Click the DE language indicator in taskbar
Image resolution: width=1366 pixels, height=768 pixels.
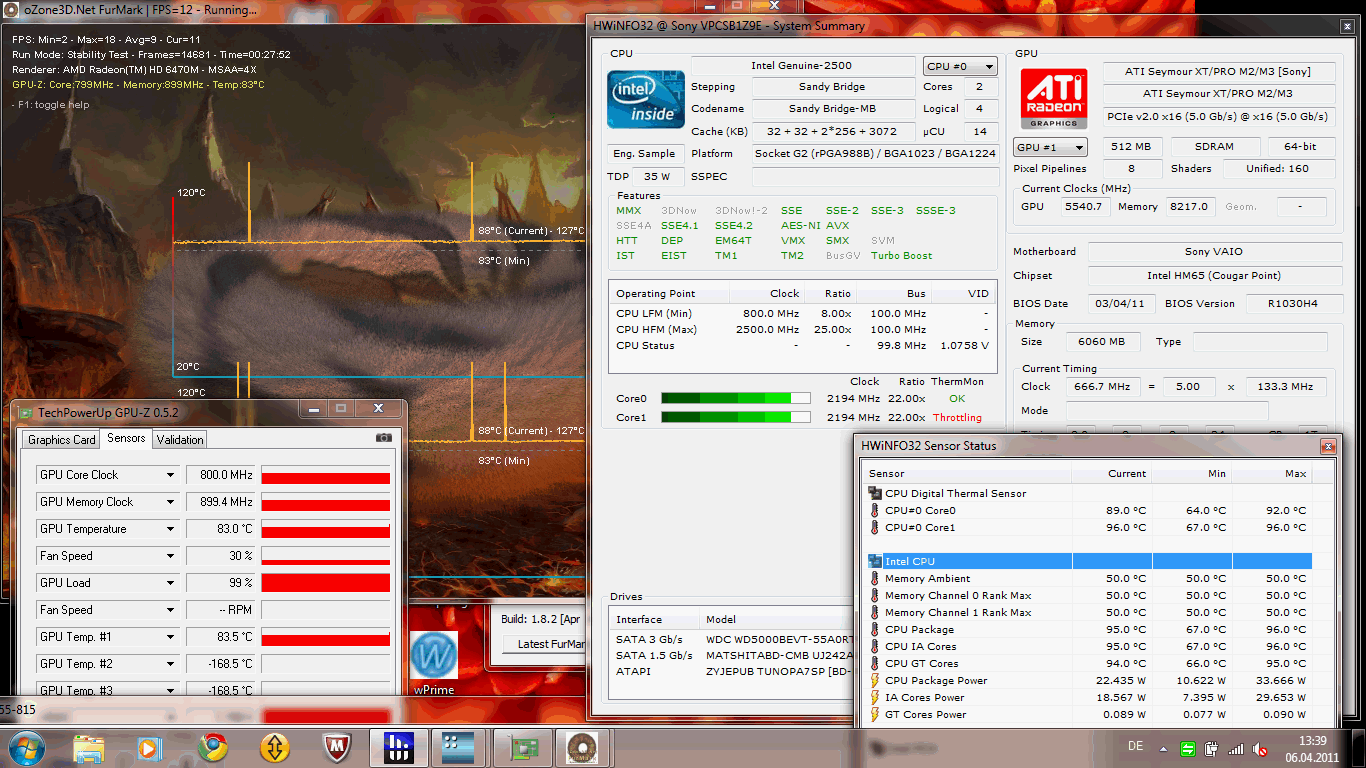click(1135, 747)
